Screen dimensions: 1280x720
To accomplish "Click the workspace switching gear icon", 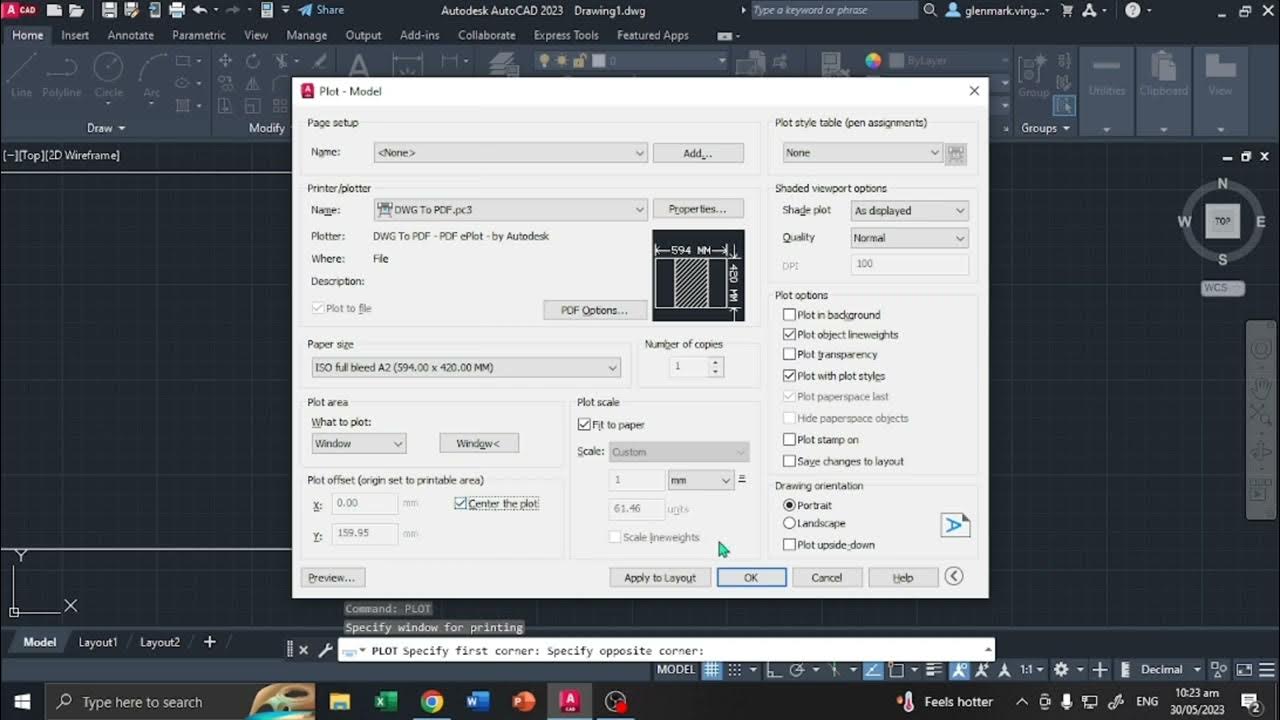I will click(x=1061, y=670).
